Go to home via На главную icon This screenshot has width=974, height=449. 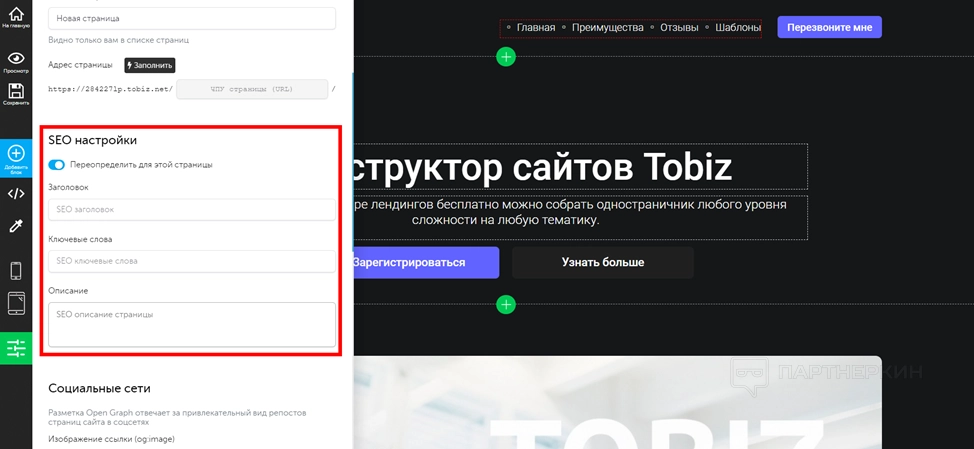16,17
